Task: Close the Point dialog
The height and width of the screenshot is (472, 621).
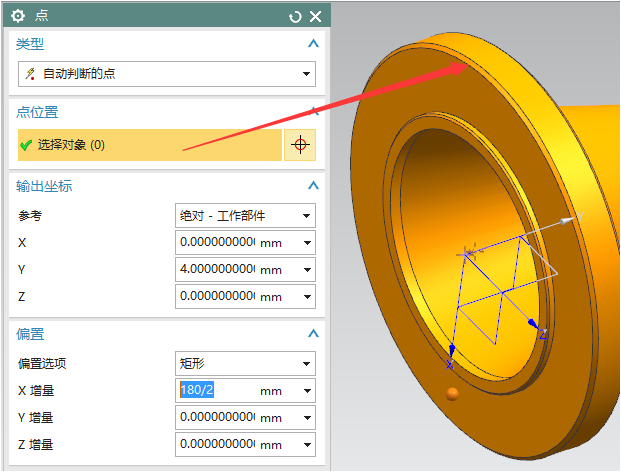Action: tap(316, 16)
